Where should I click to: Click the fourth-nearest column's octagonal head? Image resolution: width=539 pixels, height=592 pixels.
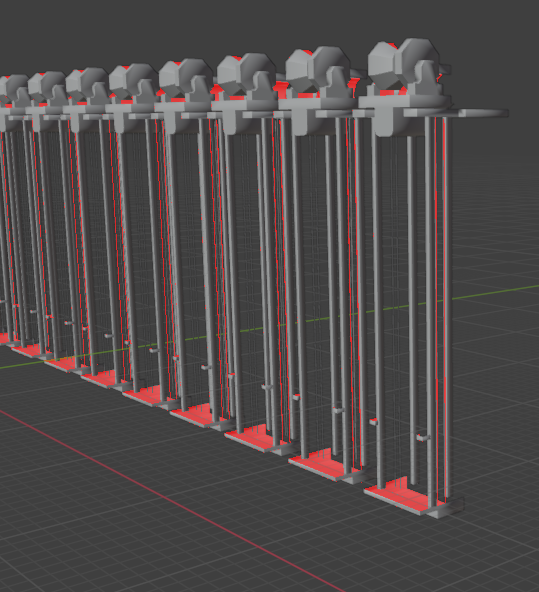(x=186, y=77)
